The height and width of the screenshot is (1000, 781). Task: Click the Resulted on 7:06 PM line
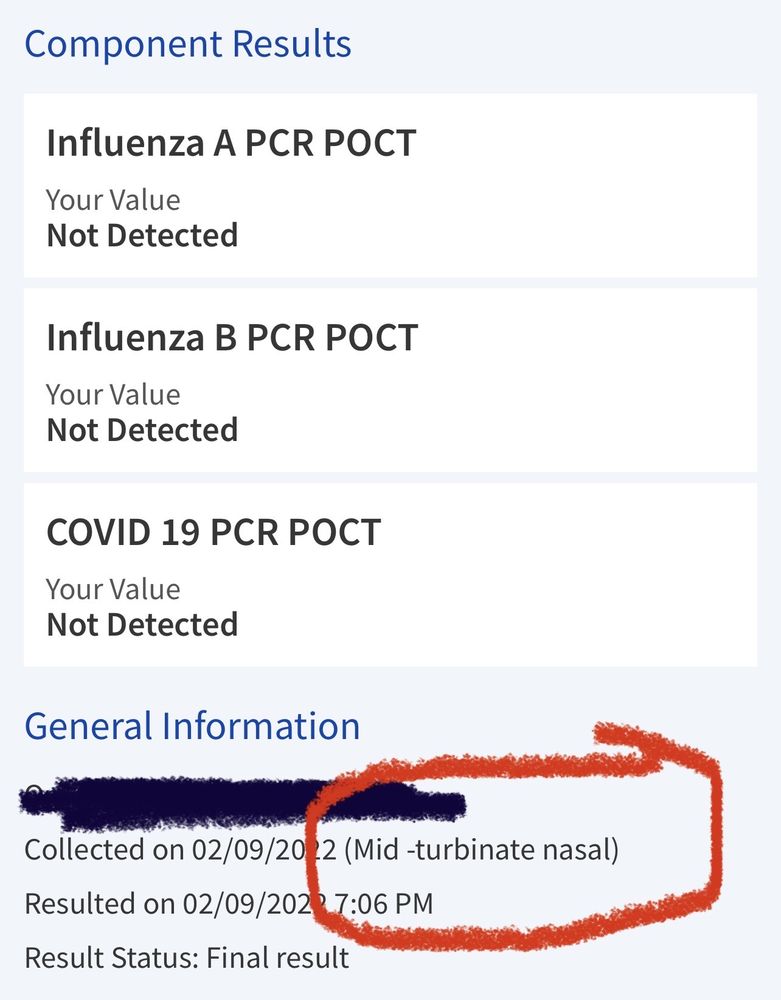click(229, 904)
